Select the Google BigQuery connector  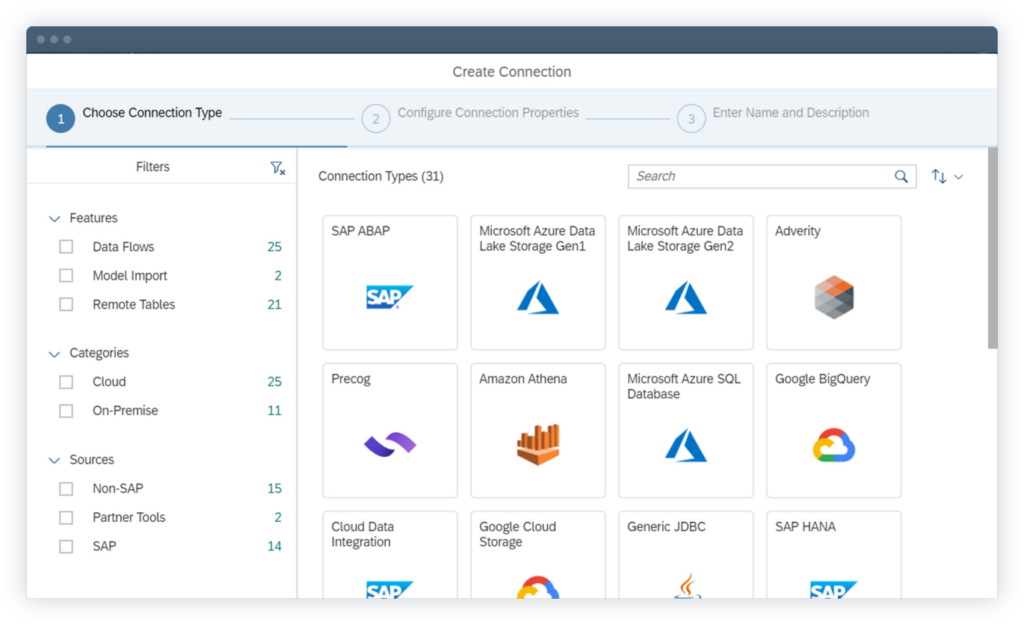click(833, 430)
